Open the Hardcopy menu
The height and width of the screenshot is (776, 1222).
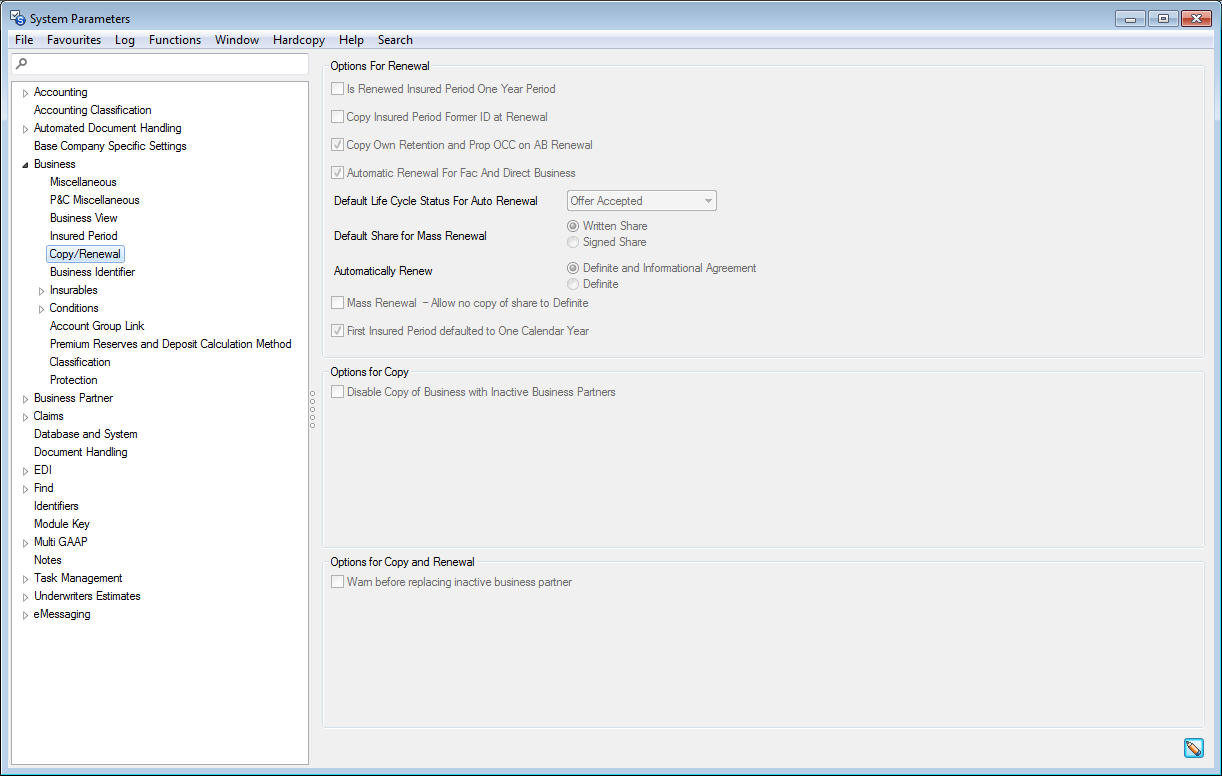298,40
